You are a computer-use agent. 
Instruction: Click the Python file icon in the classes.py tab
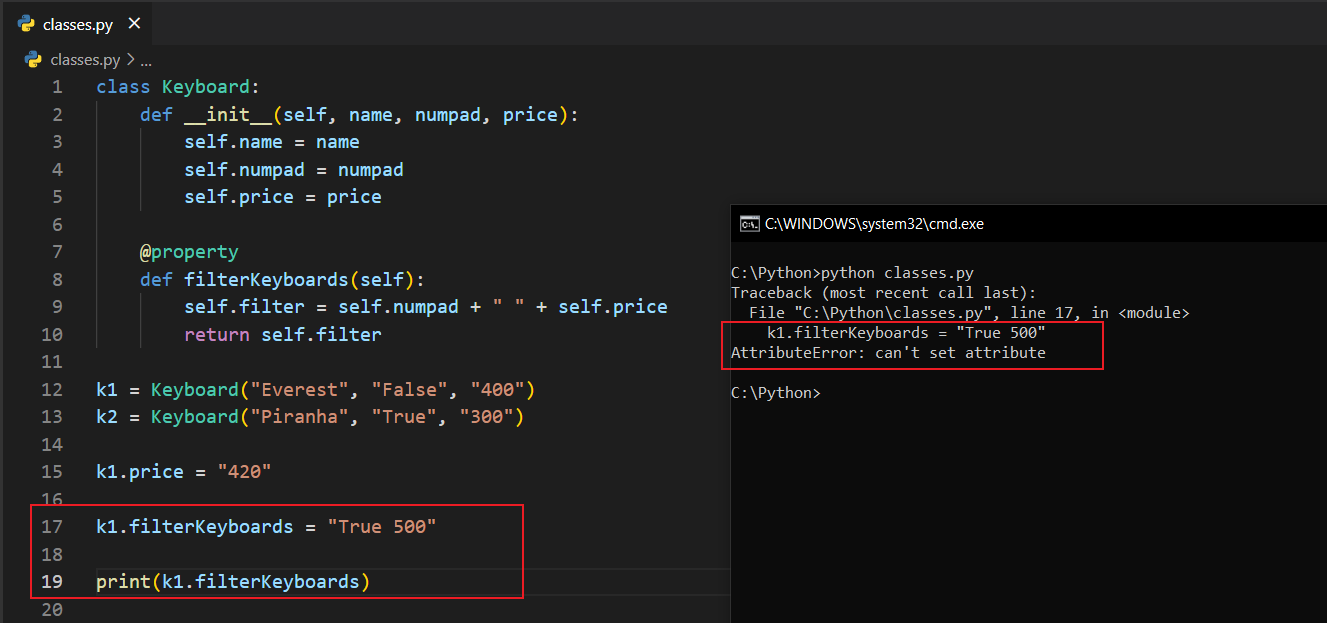(27, 24)
